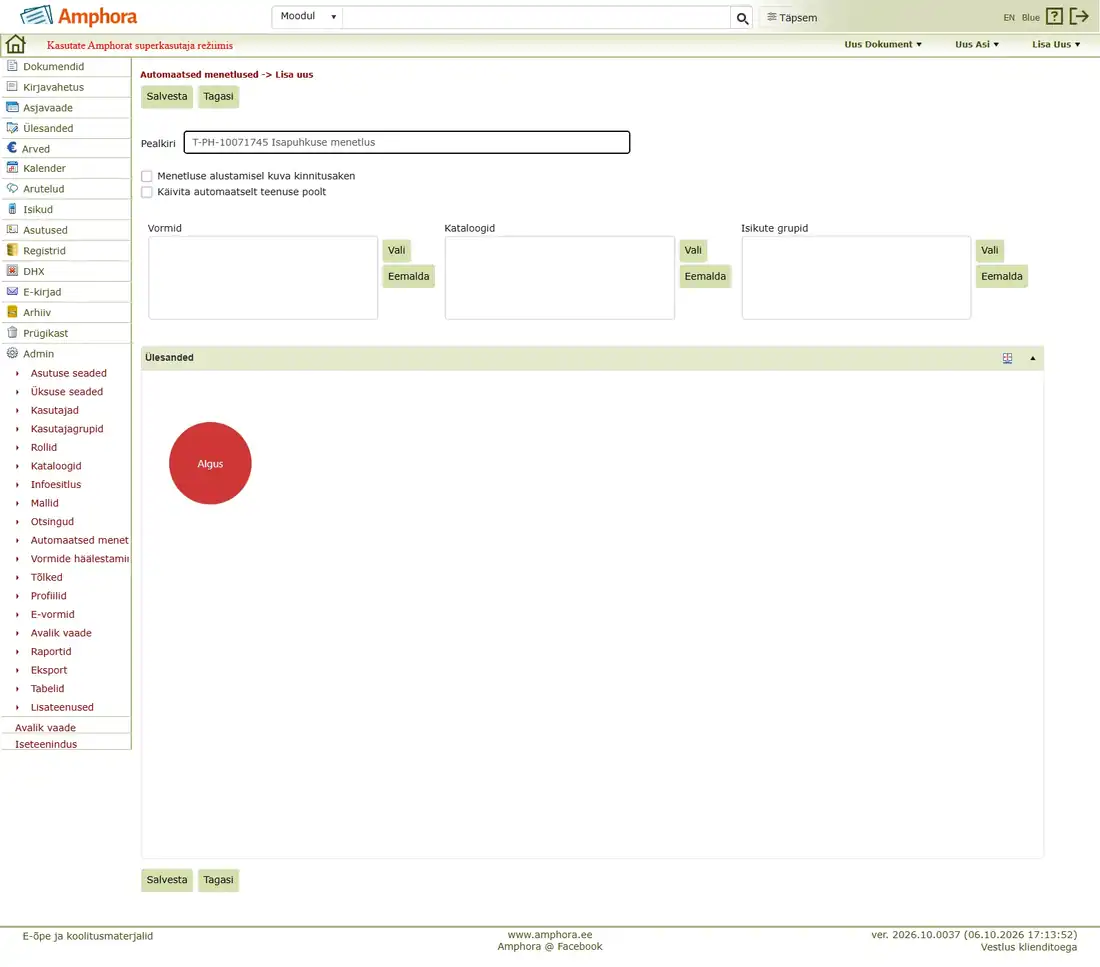Click the search magnifier icon

pos(742,18)
